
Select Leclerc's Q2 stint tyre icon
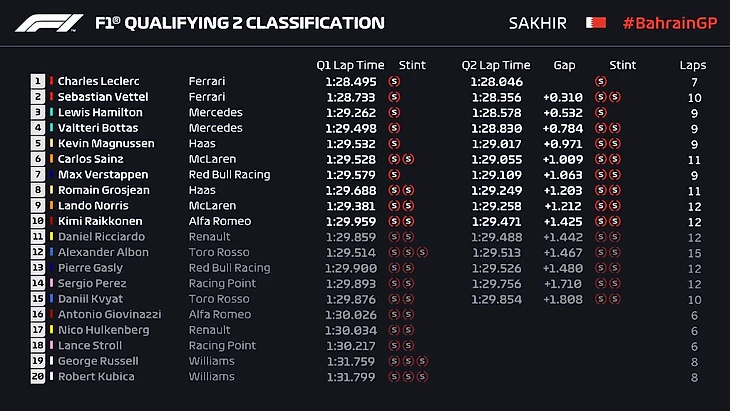[x=601, y=82]
